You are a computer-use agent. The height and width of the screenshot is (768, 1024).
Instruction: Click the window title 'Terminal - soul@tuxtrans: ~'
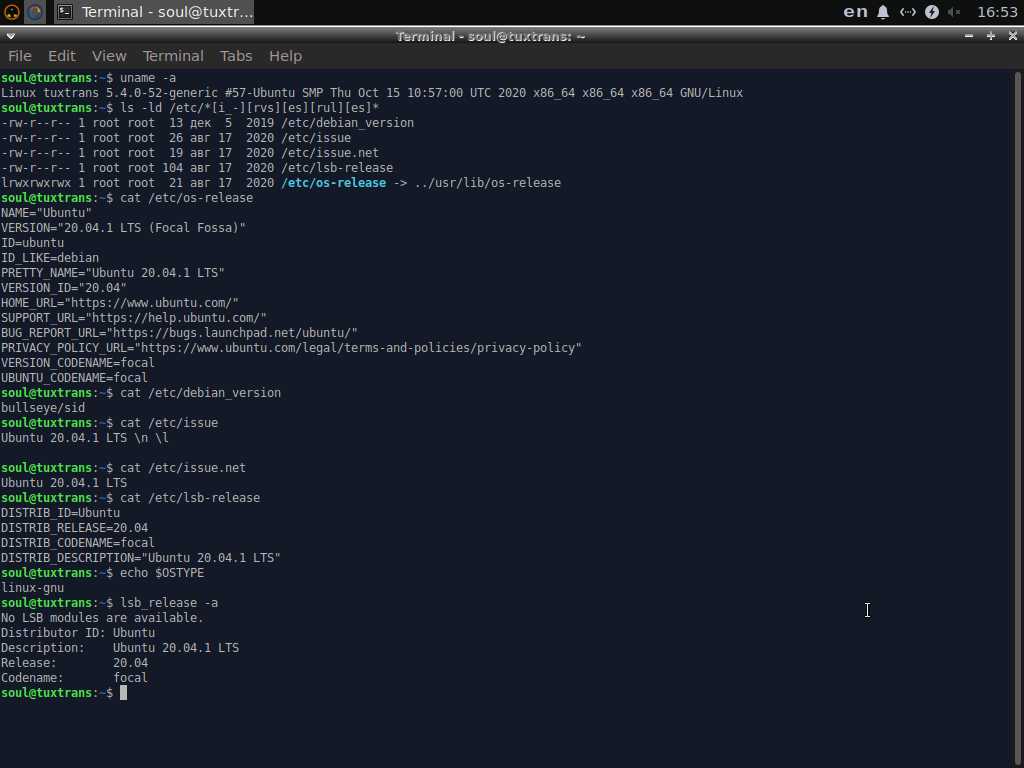click(x=490, y=37)
